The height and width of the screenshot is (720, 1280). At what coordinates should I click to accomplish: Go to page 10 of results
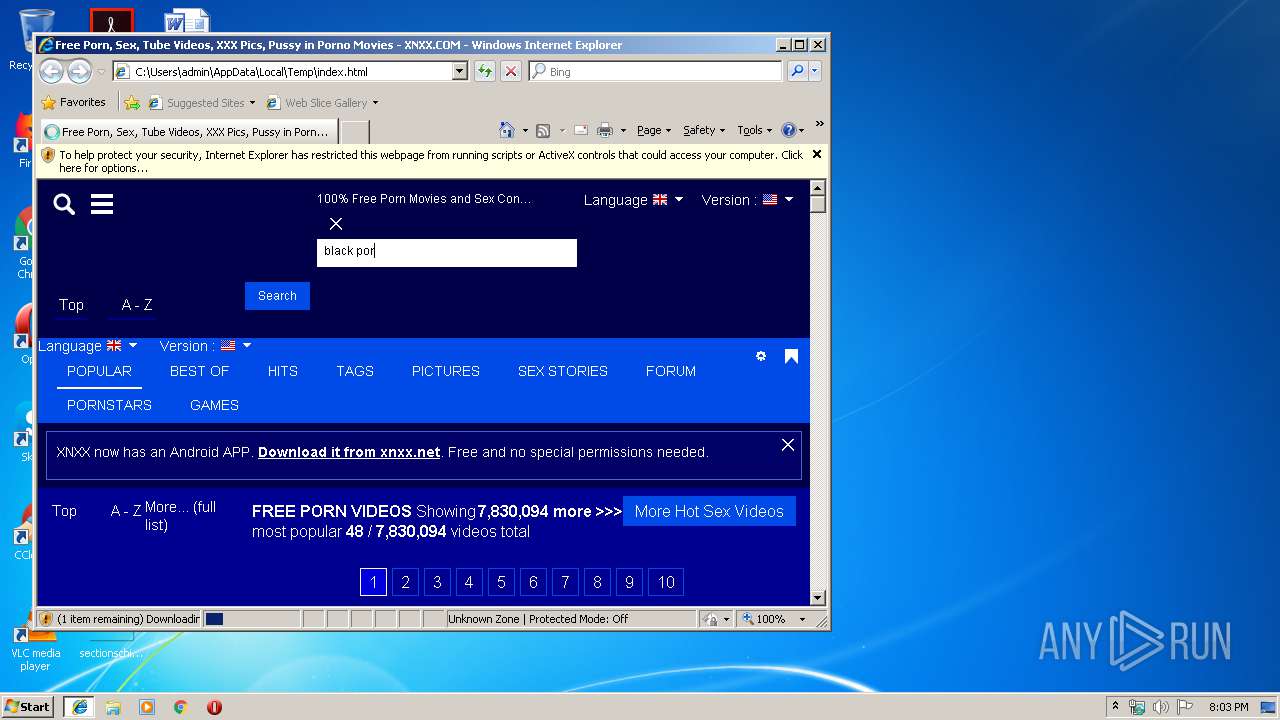[x=666, y=582]
